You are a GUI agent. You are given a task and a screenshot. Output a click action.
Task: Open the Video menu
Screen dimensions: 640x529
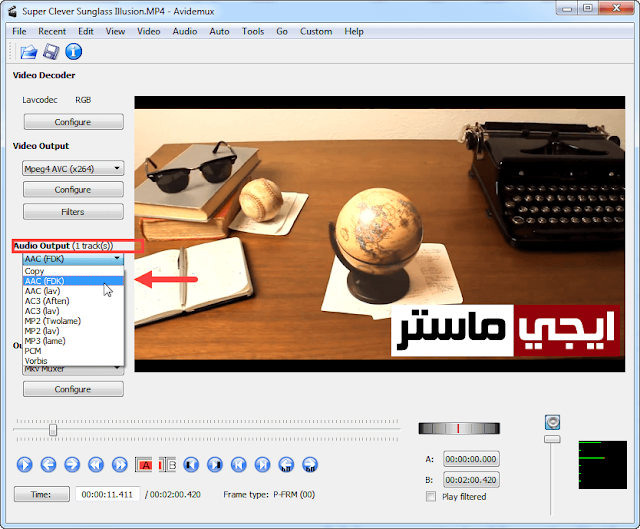tap(149, 31)
